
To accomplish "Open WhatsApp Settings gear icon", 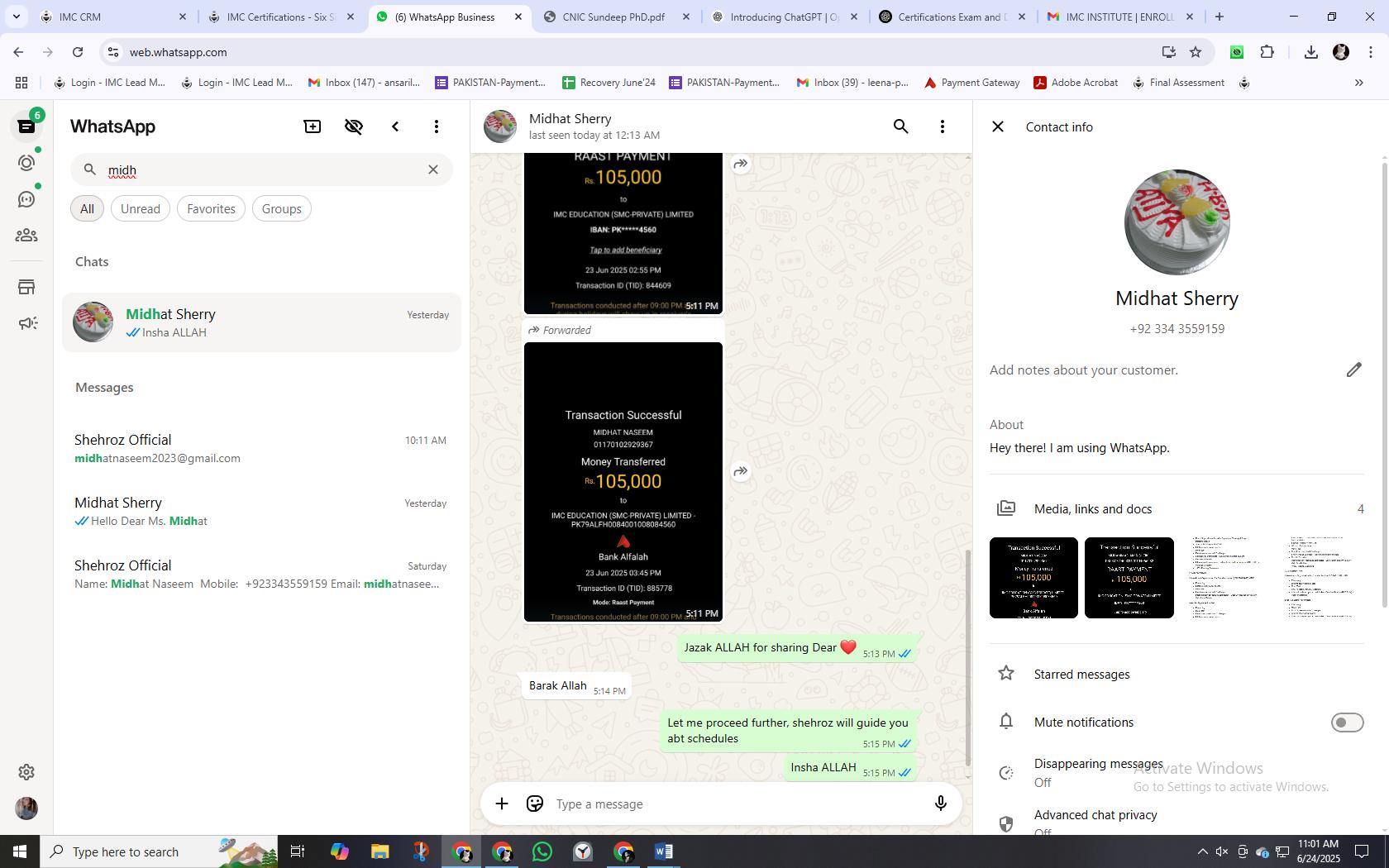I will click(26, 772).
